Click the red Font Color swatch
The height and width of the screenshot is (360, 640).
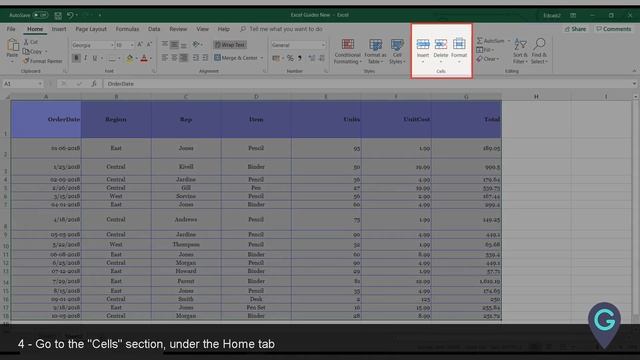tap(144, 58)
